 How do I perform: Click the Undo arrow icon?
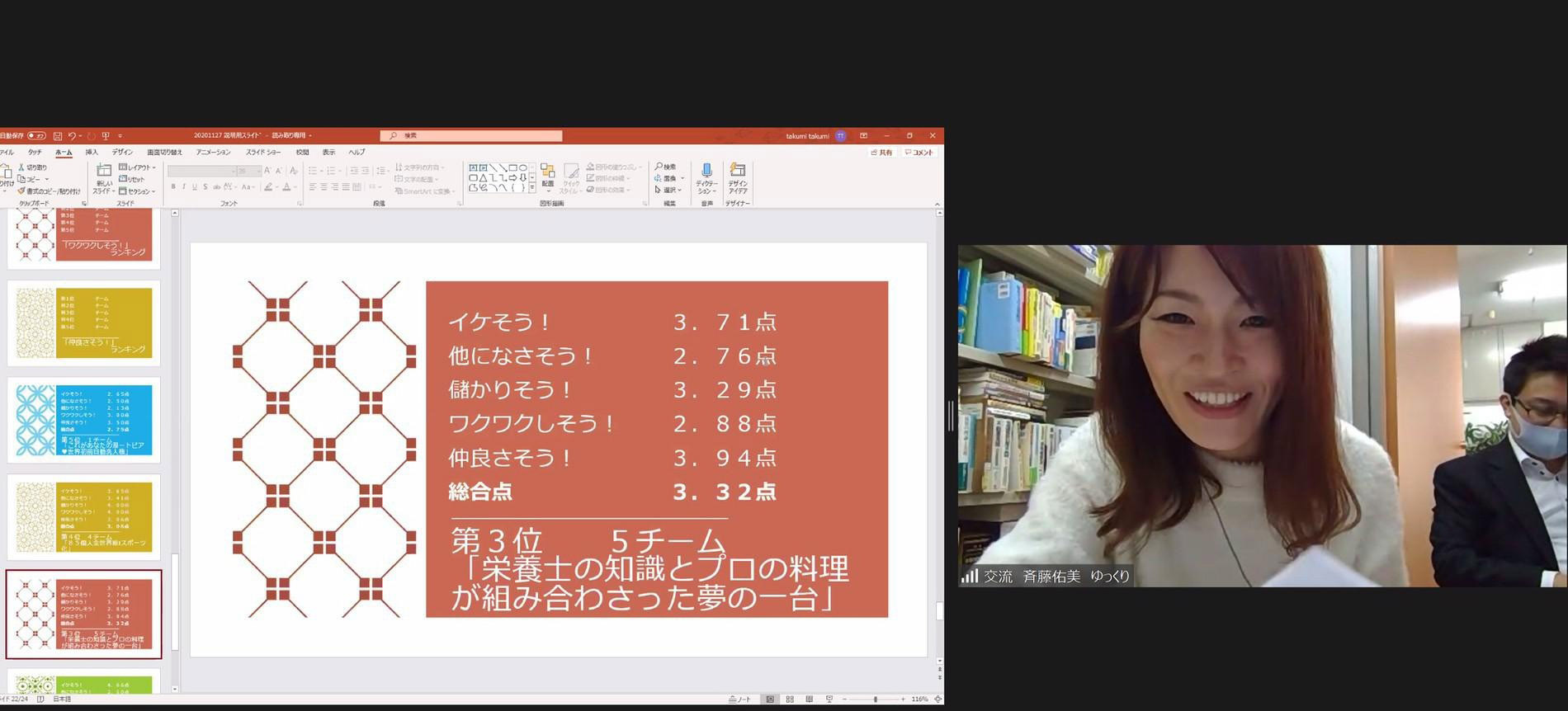click(72, 135)
